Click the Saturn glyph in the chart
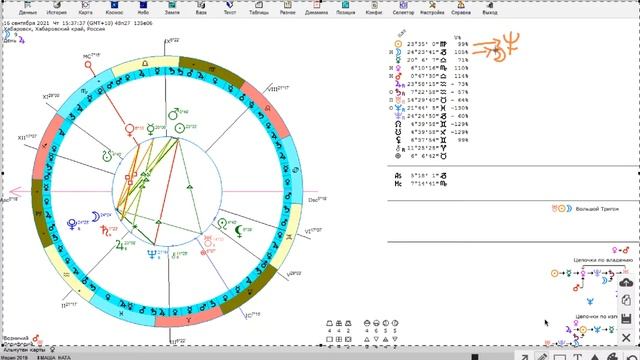Image resolution: width=640 pixels, height=360 pixels. click(x=104, y=231)
